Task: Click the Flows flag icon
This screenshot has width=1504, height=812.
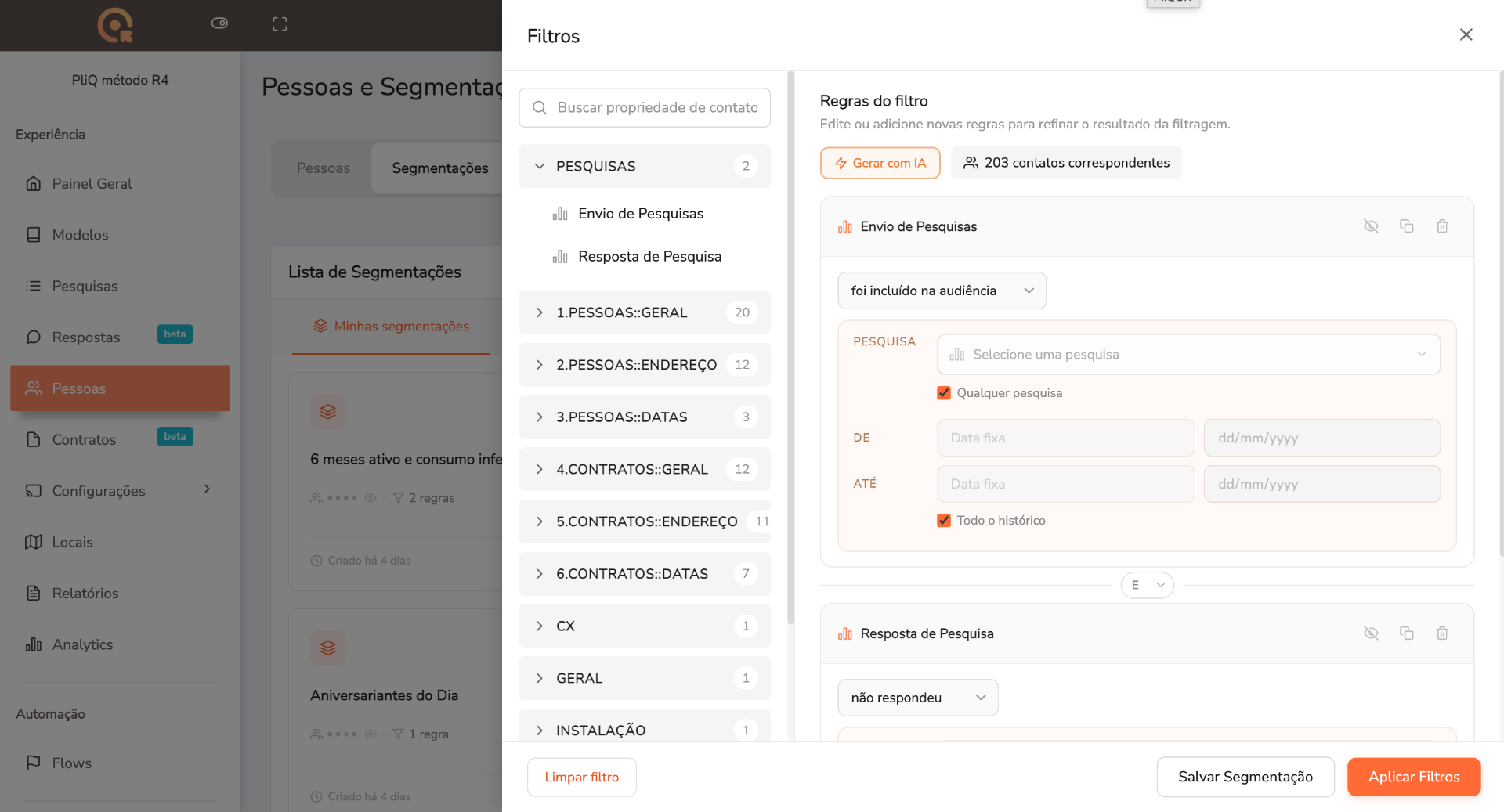Action: point(33,763)
